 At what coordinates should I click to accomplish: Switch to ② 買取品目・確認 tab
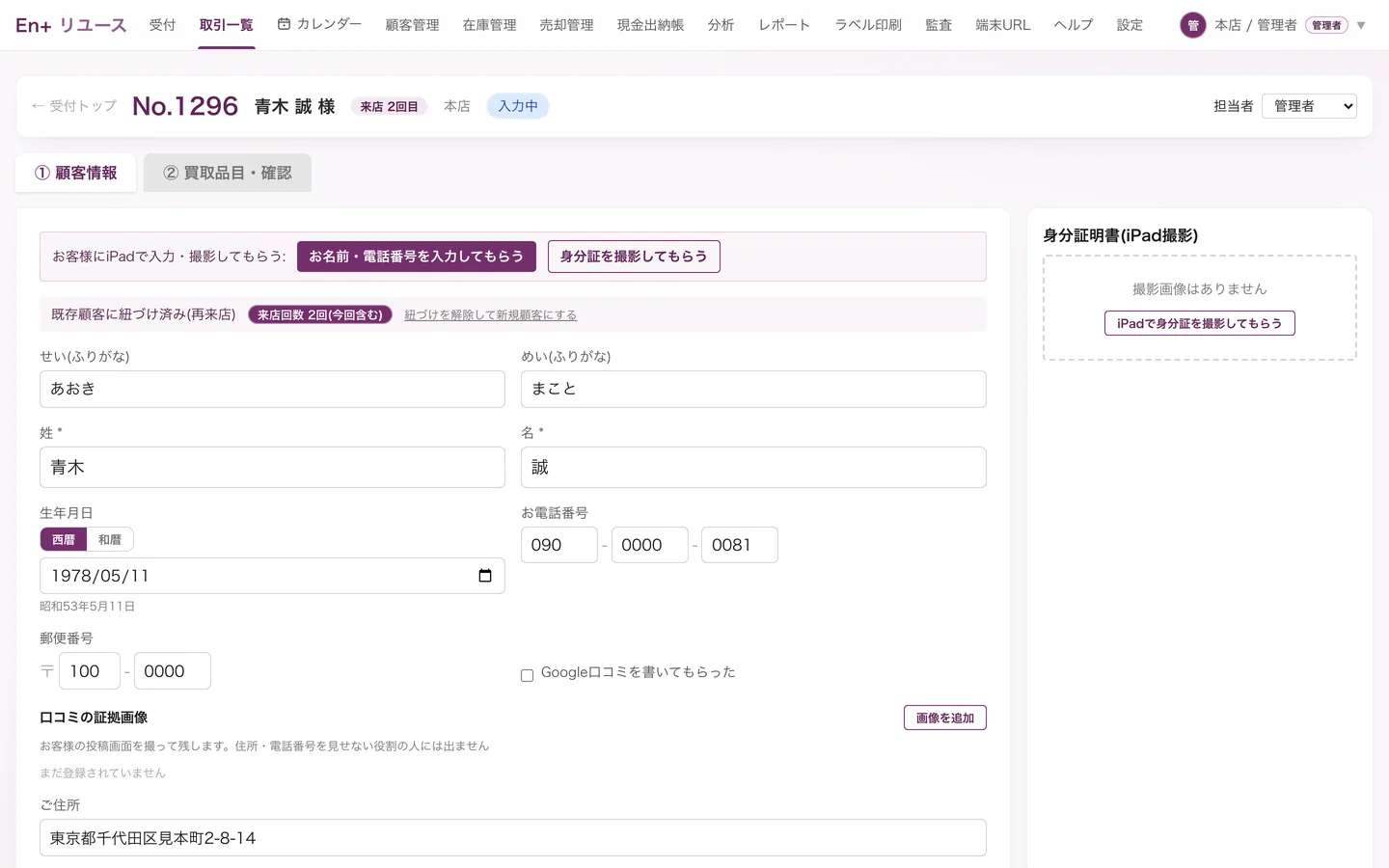228,173
